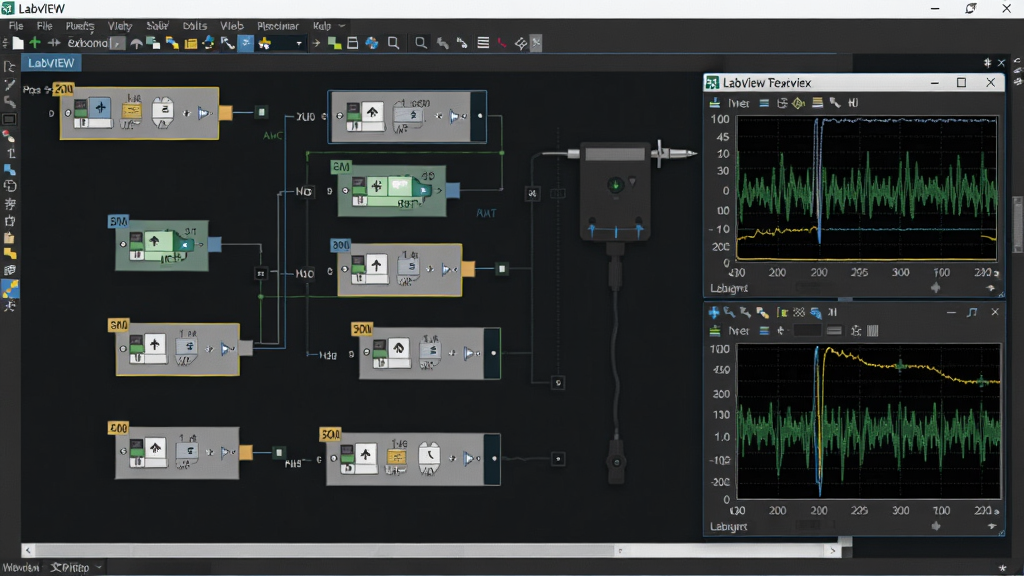Click Labigrrt label under the upper graph
Viewport: 1024px width, 576px height.
pyautogui.click(x=729, y=288)
